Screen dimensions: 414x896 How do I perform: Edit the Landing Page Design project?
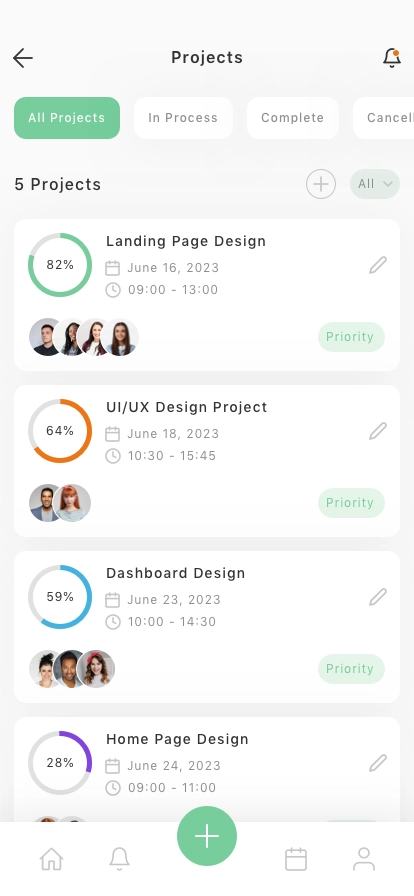[378, 265]
